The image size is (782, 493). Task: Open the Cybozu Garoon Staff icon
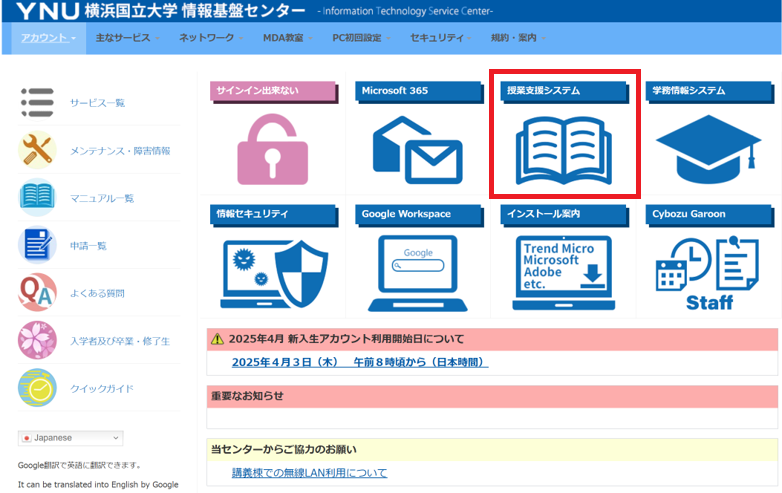pyautogui.click(x=709, y=273)
